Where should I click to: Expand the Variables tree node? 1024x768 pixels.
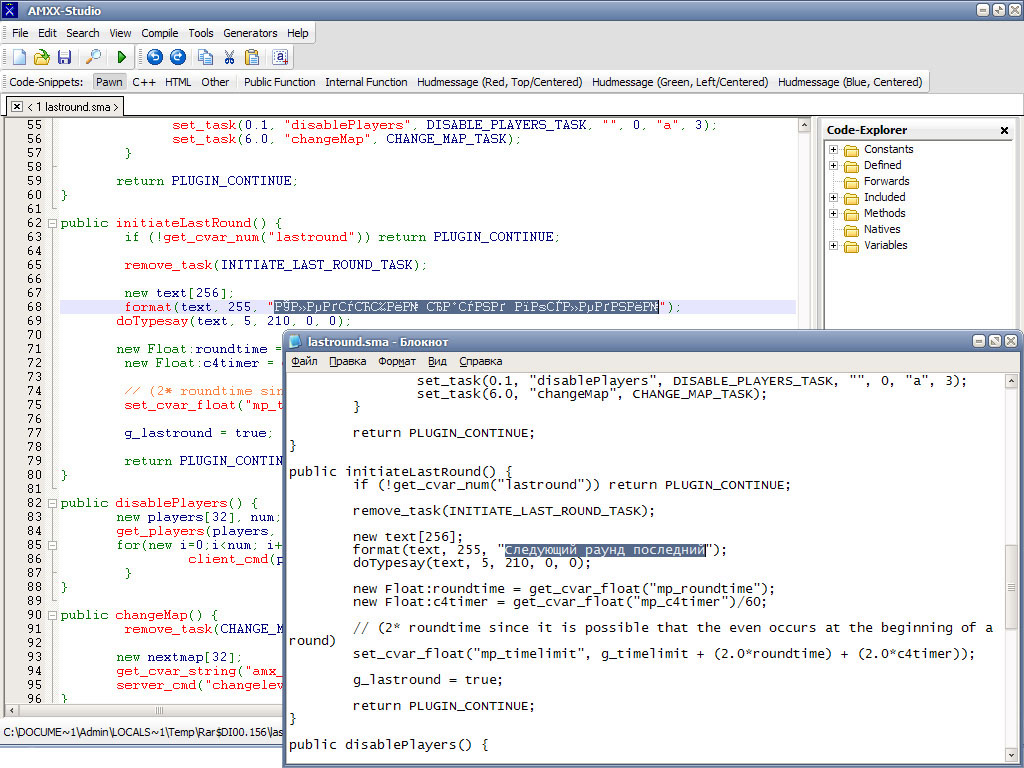(833, 246)
